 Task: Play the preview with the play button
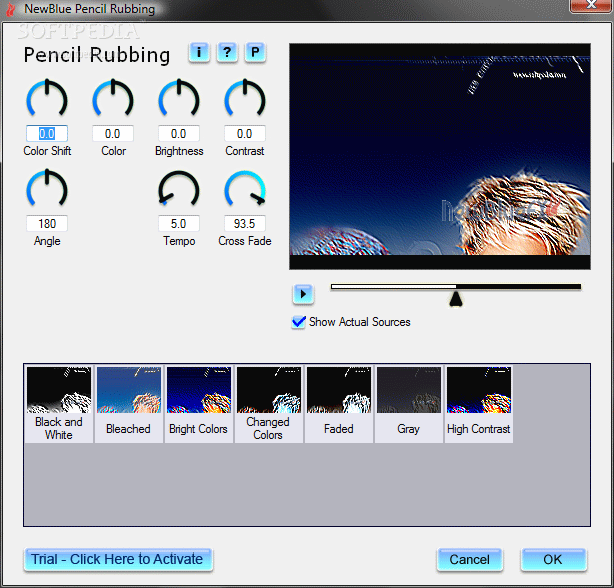click(x=303, y=294)
